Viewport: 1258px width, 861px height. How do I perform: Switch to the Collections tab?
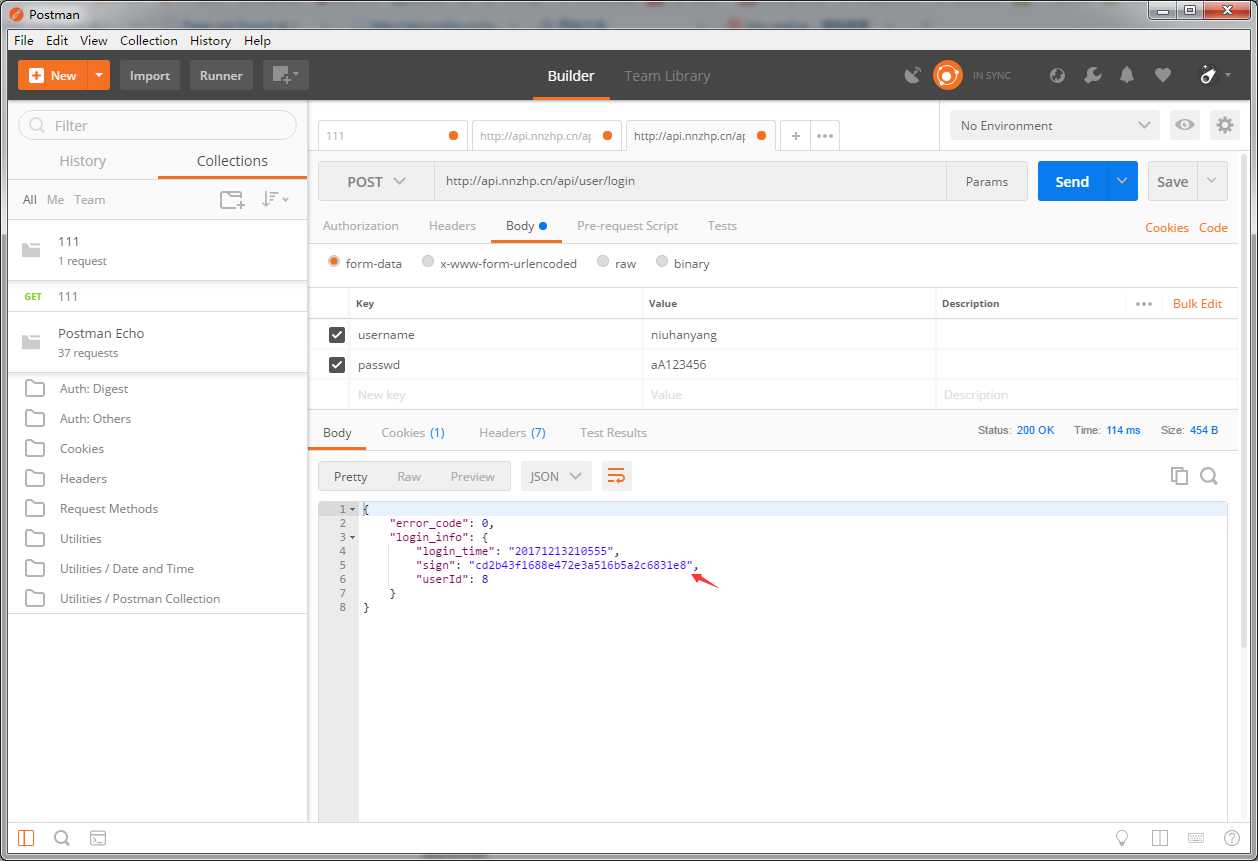click(232, 161)
